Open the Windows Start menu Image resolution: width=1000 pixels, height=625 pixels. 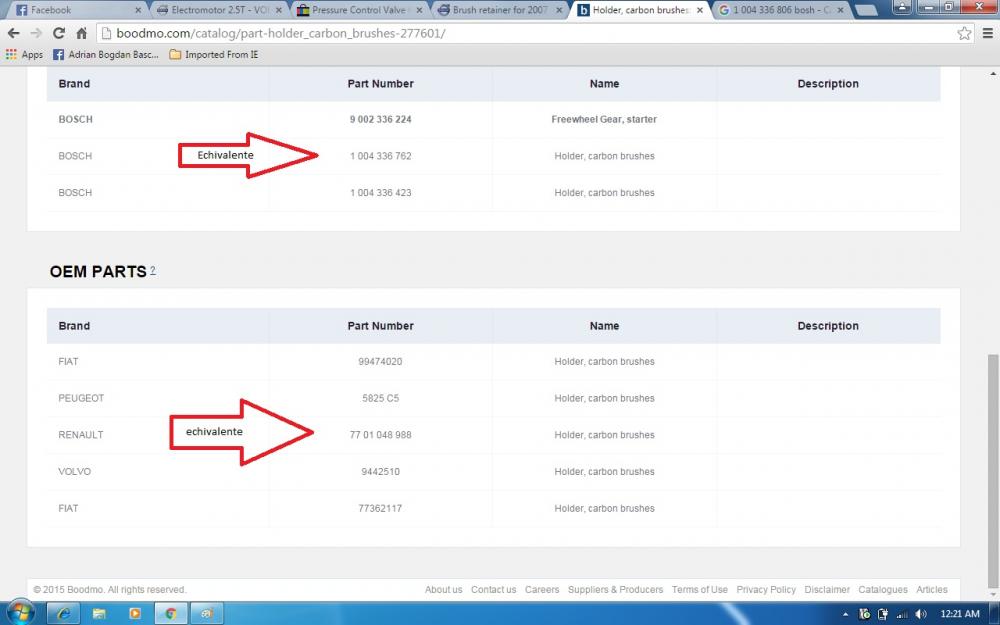coord(19,614)
